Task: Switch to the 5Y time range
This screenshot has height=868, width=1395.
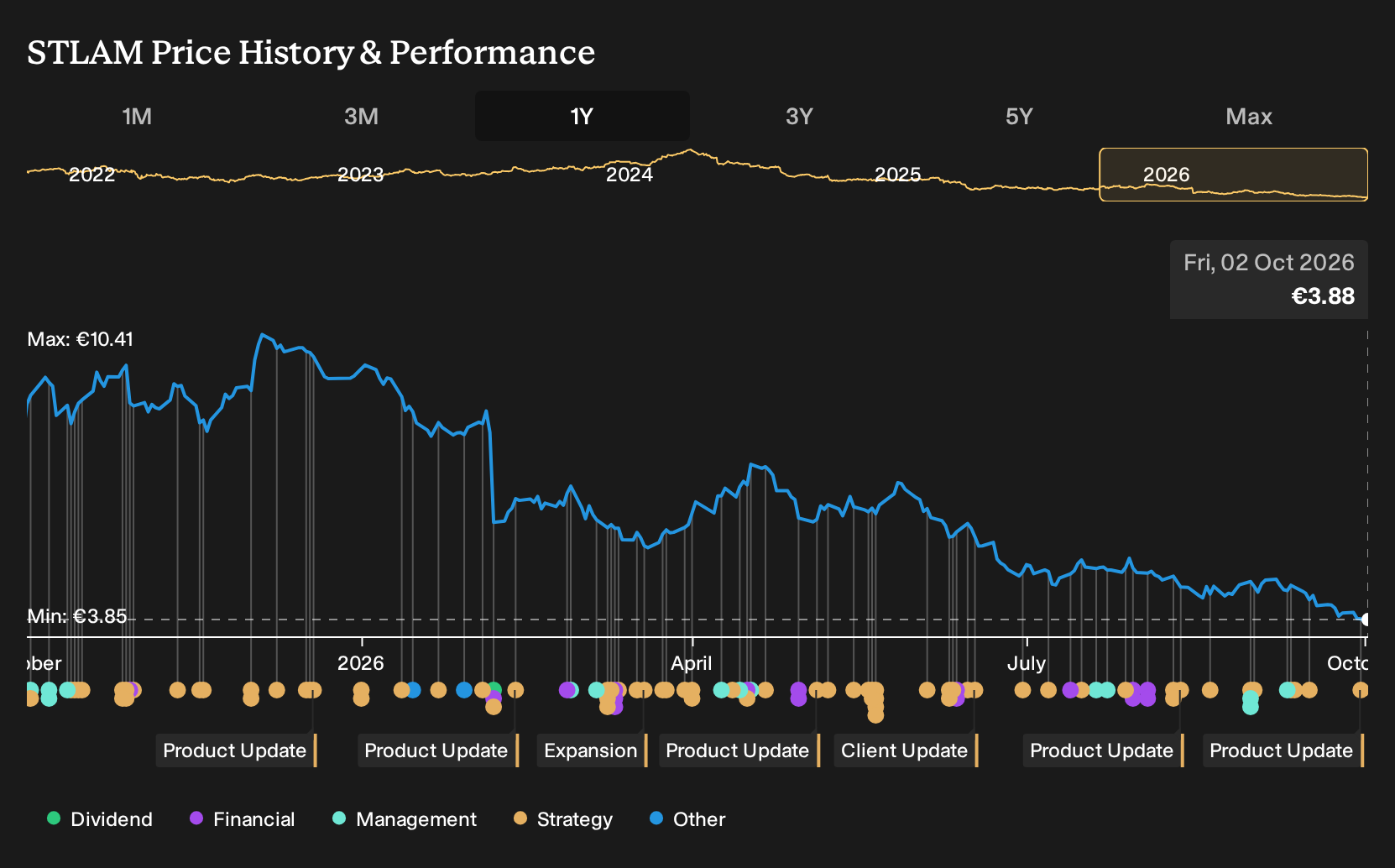Action: click(1019, 116)
